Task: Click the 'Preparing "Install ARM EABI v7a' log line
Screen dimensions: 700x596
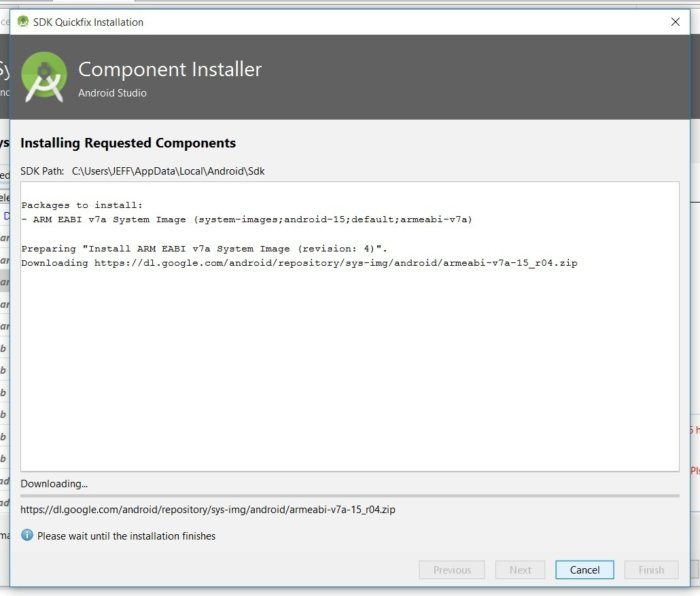Action: pyautogui.click(x=204, y=249)
